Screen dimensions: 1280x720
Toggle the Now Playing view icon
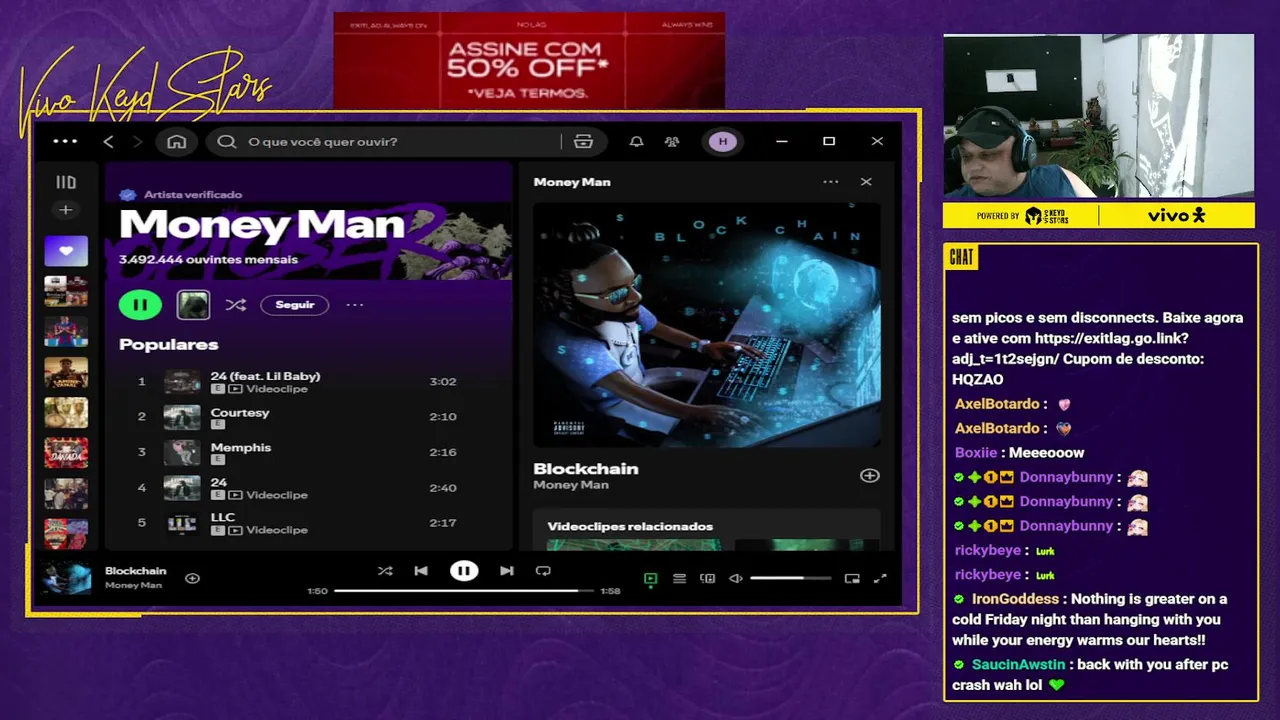pyautogui.click(x=651, y=578)
